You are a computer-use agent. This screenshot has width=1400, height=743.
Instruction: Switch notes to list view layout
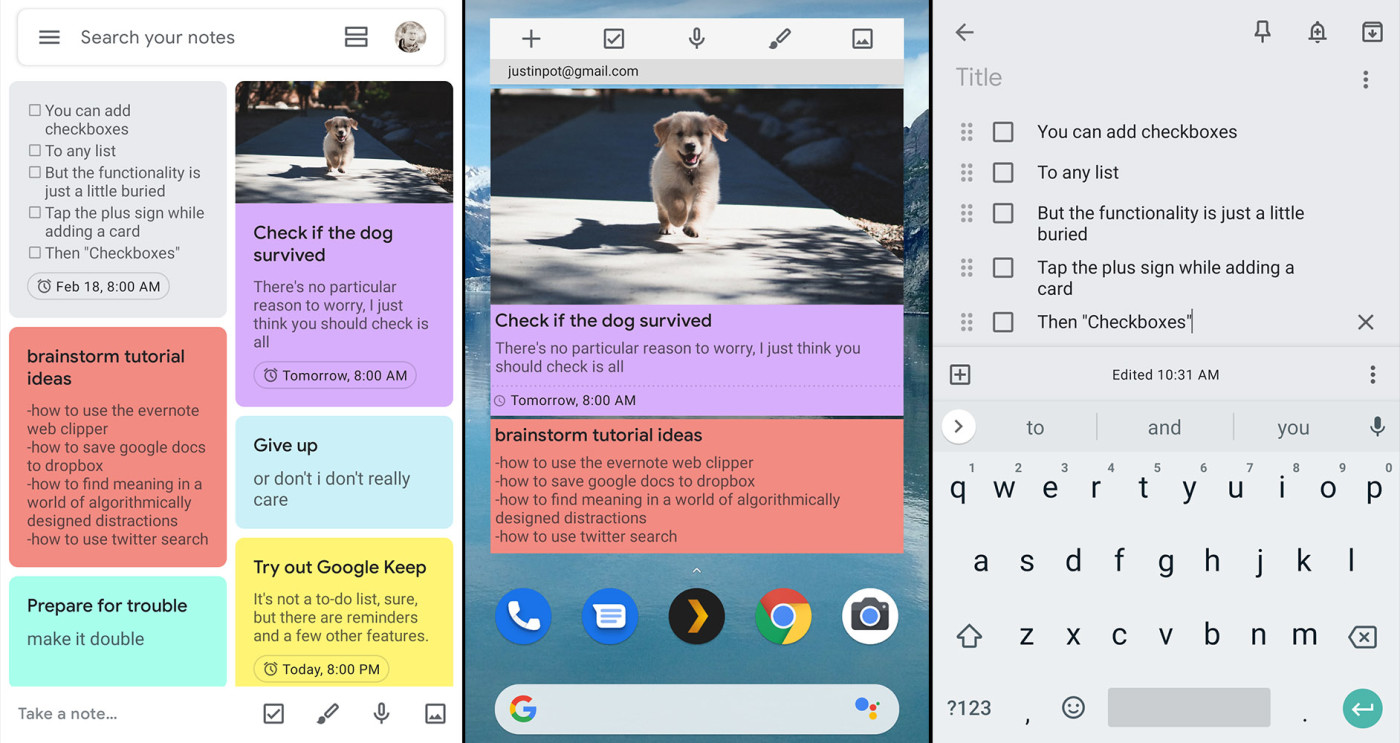point(356,38)
